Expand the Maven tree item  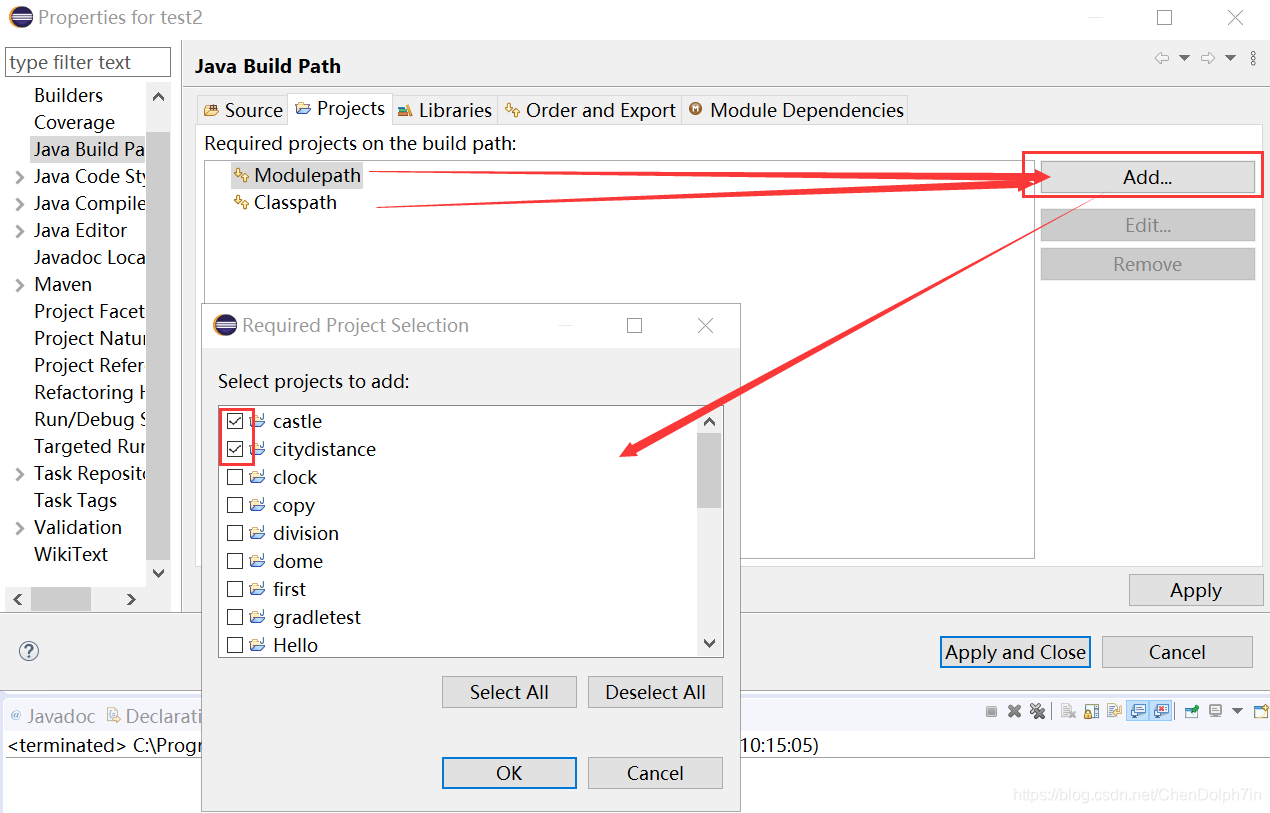tap(18, 284)
